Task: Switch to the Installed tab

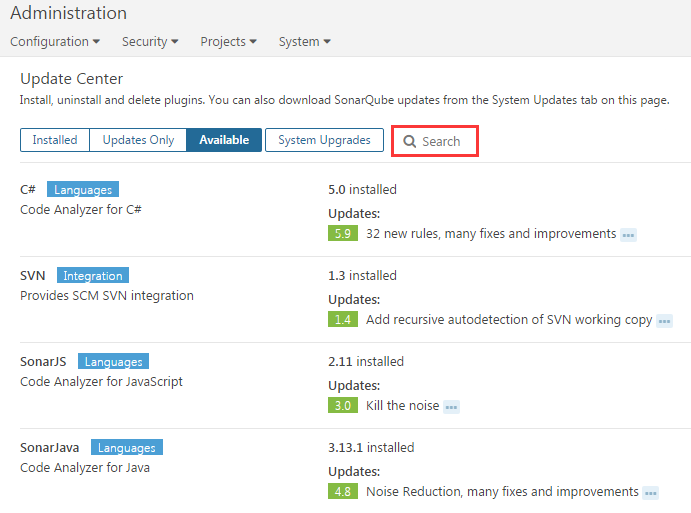Action: [x=55, y=140]
